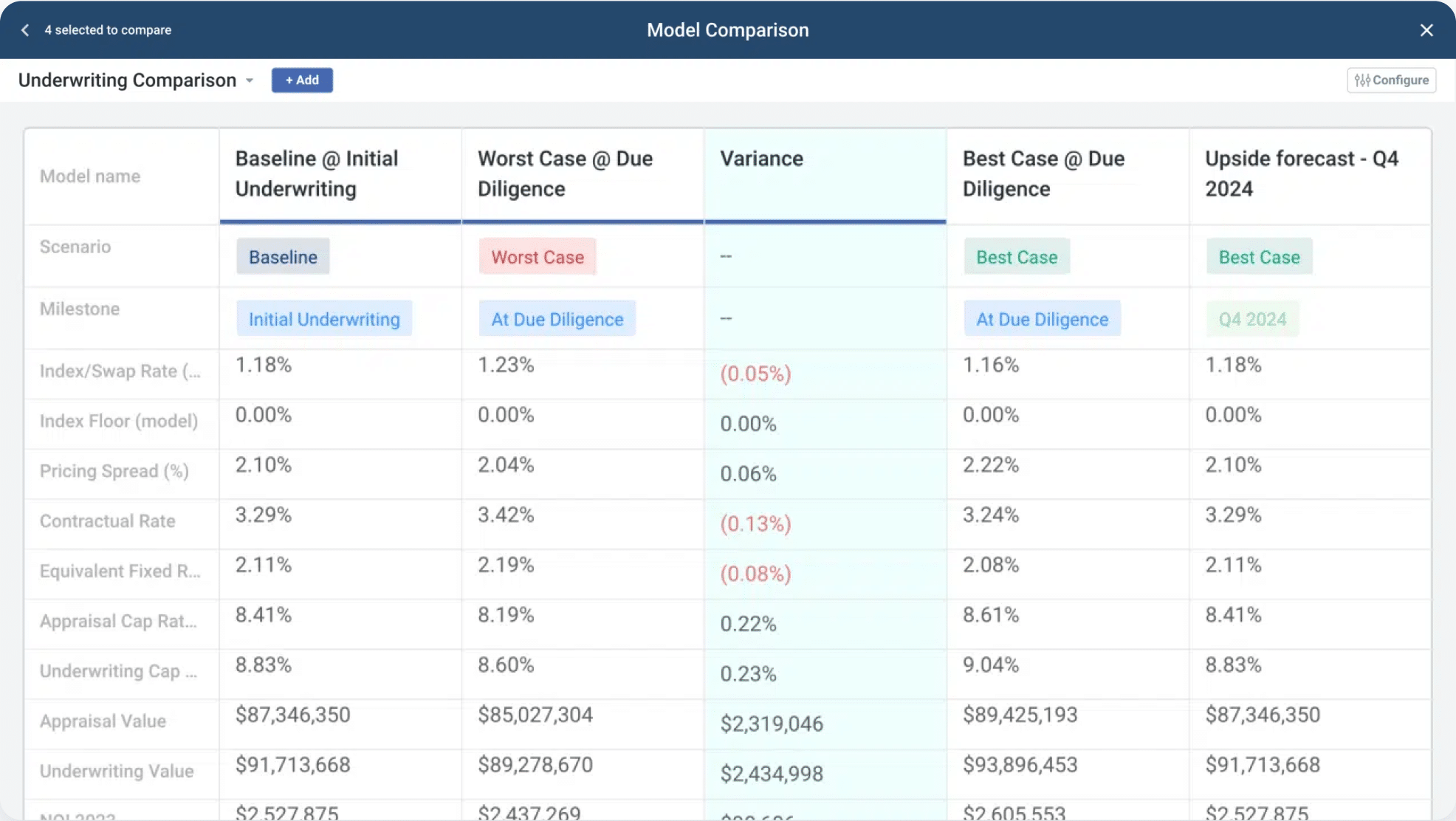The width and height of the screenshot is (1456, 821).
Task: Click the (0.05%) variance value
Action: click(x=756, y=374)
